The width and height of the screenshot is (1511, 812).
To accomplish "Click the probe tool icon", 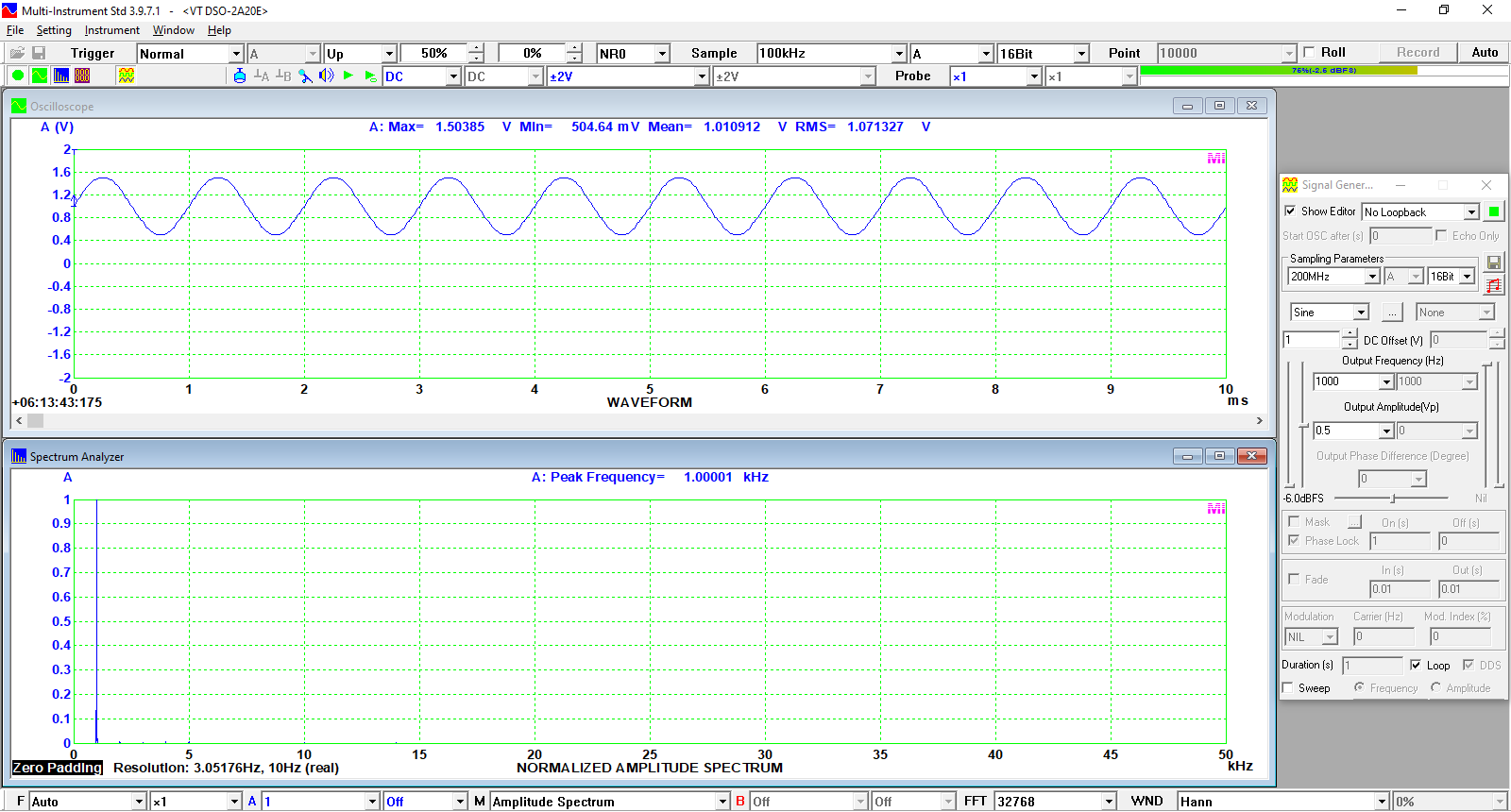I will click(x=305, y=76).
